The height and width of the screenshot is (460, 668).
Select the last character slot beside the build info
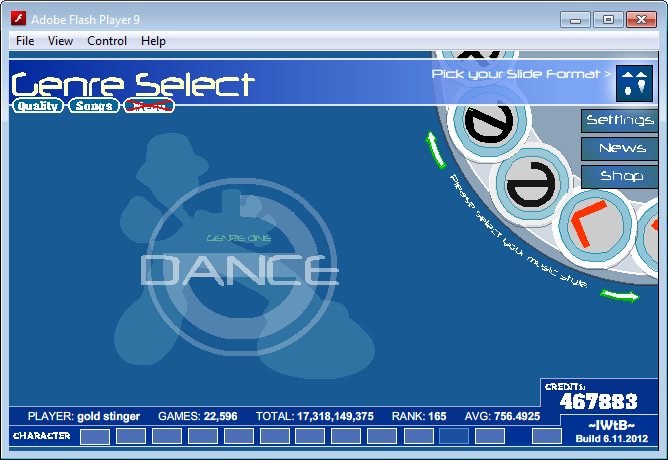547,436
